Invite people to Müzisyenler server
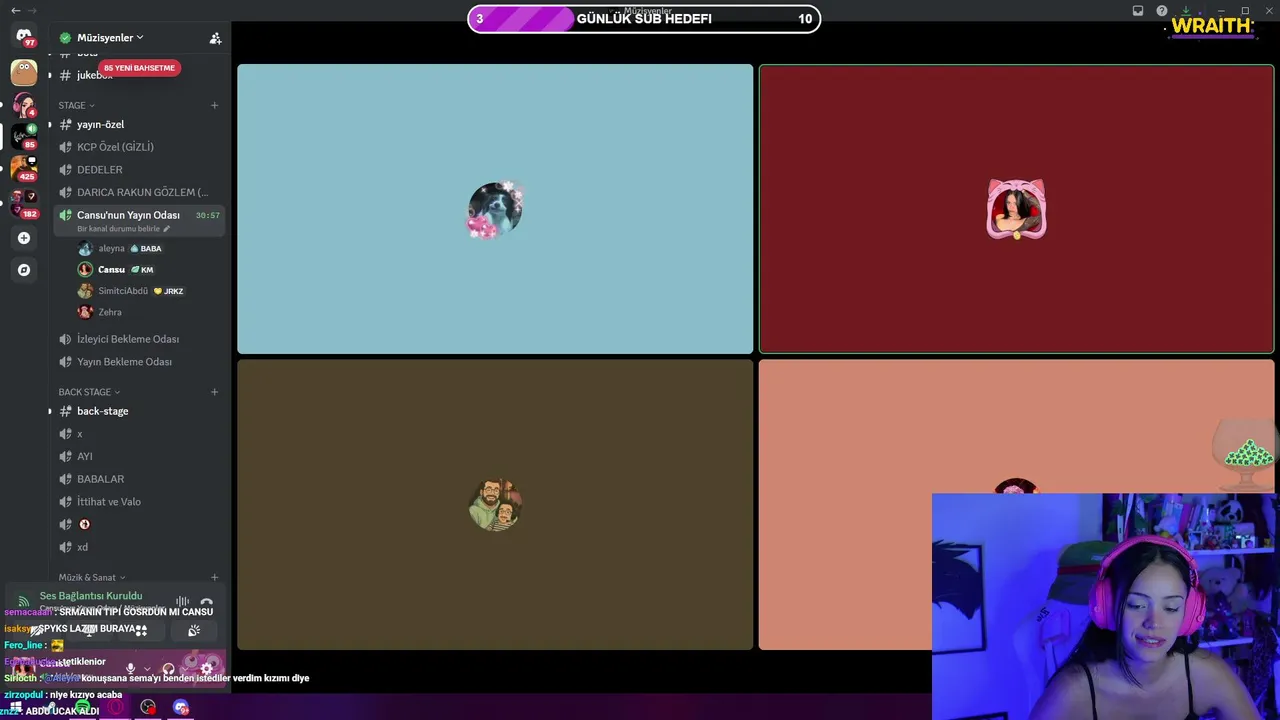The height and width of the screenshot is (720, 1280). (215, 38)
